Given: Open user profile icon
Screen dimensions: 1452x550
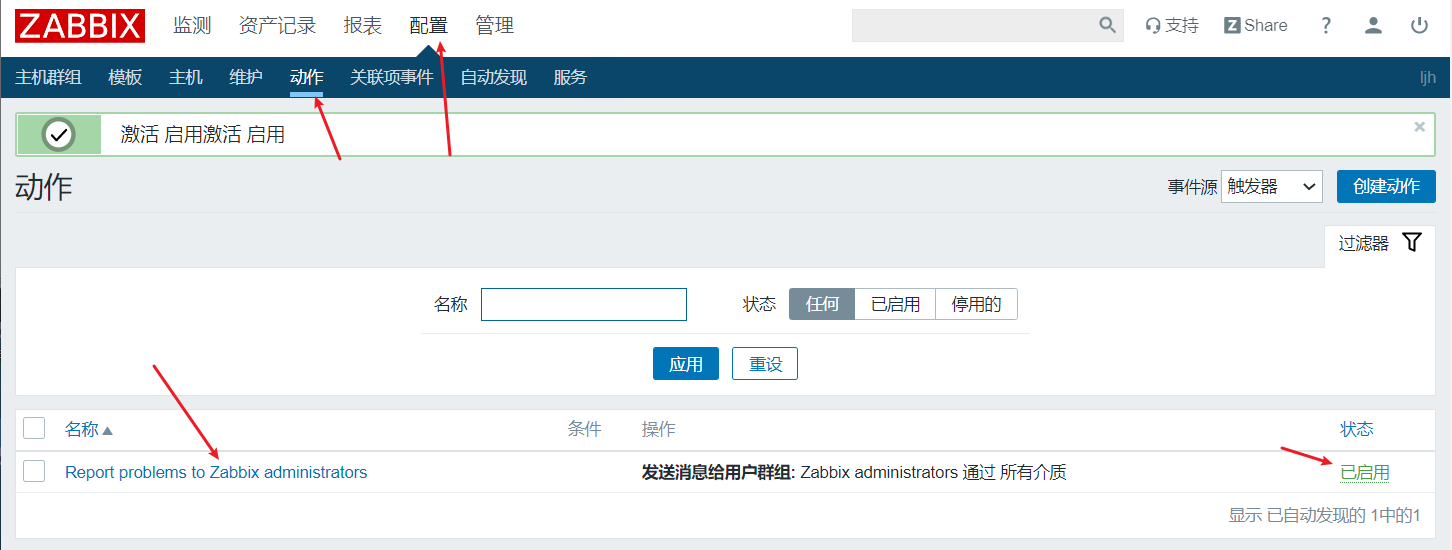Looking at the screenshot, I should click(1373, 26).
